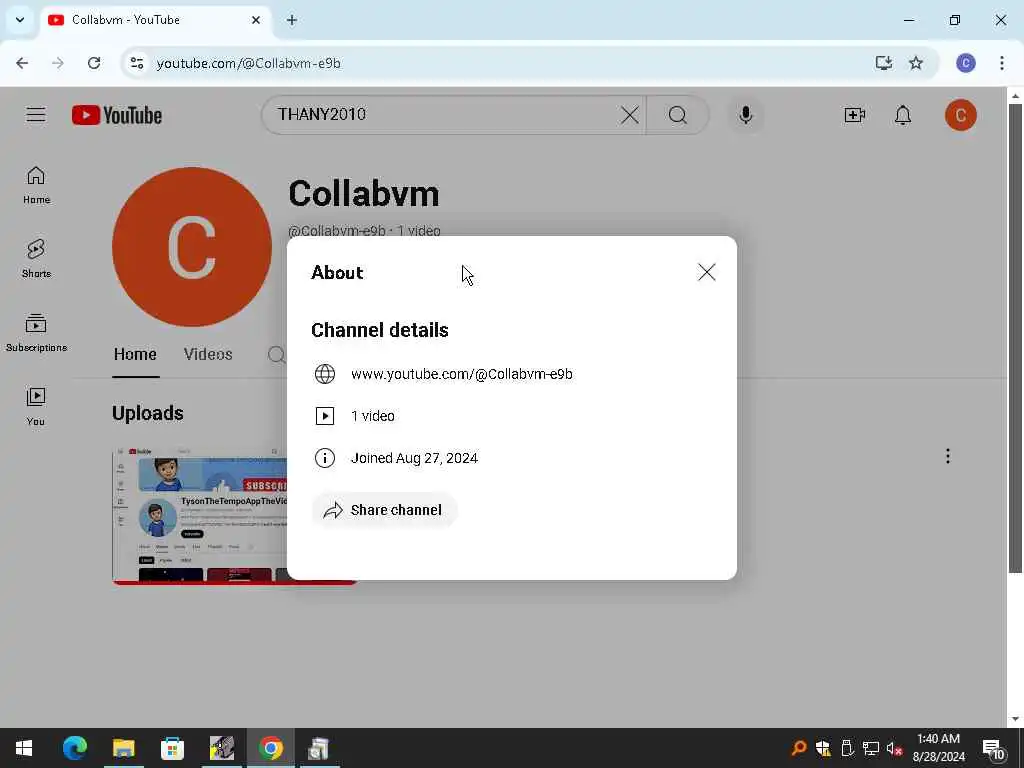Go forward in the browser

tap(58, 63)
